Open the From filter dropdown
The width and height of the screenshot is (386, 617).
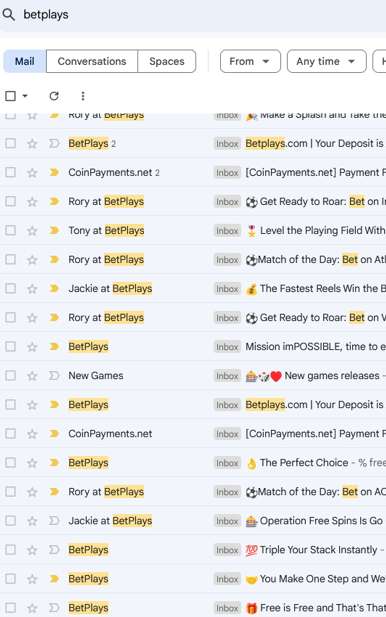coord(250,61)
